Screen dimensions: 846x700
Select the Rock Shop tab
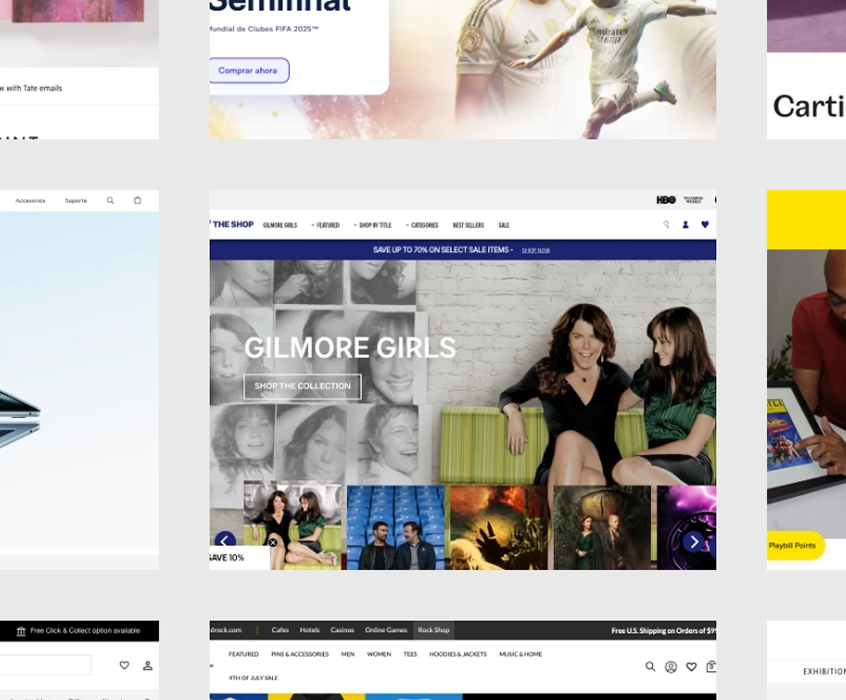[x=434, y=630]
